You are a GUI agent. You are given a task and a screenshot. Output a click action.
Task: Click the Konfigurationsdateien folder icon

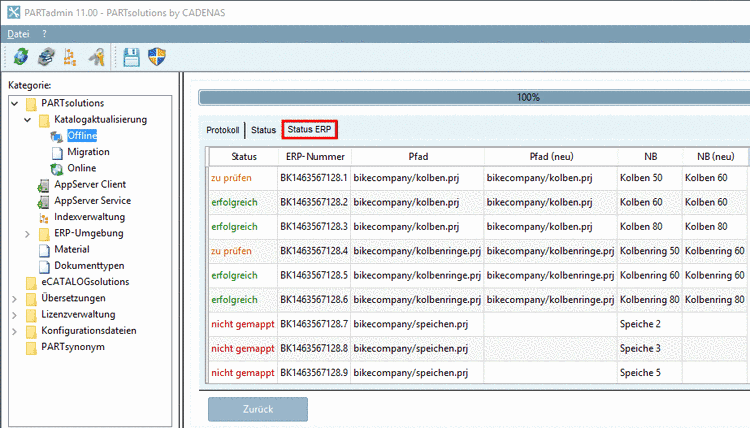click(32, 331)
